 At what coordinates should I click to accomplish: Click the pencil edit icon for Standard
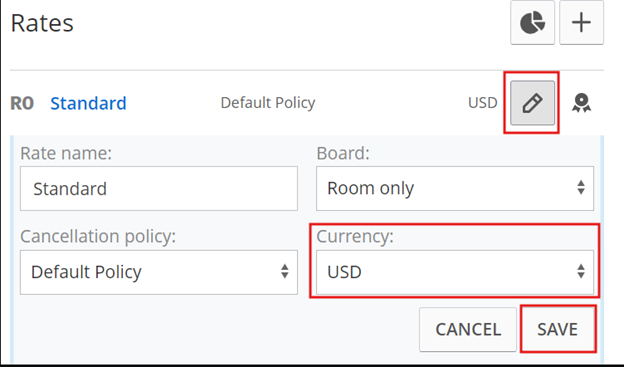(532, 103)
